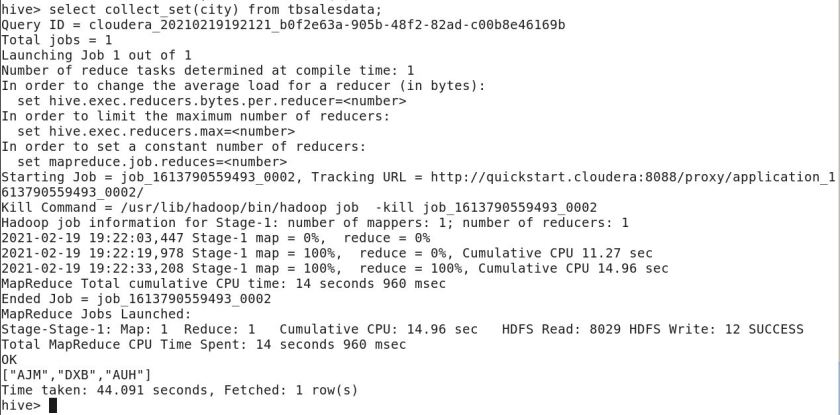Image resolution: width=840 pixels, height=415 pixels.
Task: Click the 'Ended Job' line
Action: (x=136, y=298)
